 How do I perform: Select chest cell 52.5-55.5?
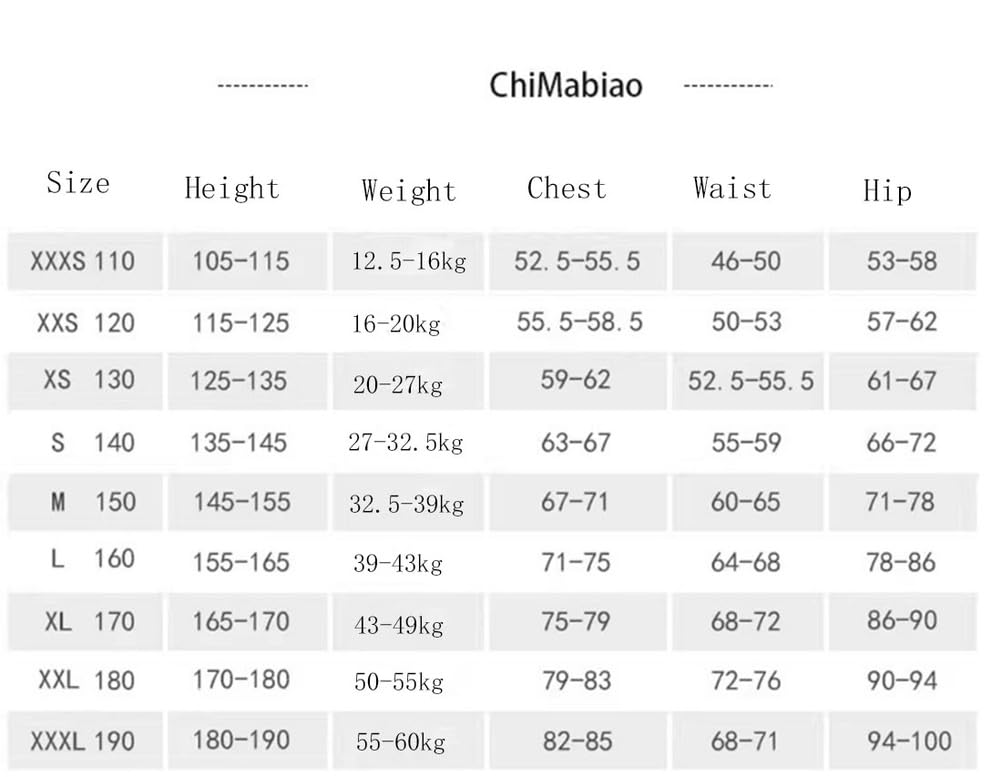tap(577, 261)
